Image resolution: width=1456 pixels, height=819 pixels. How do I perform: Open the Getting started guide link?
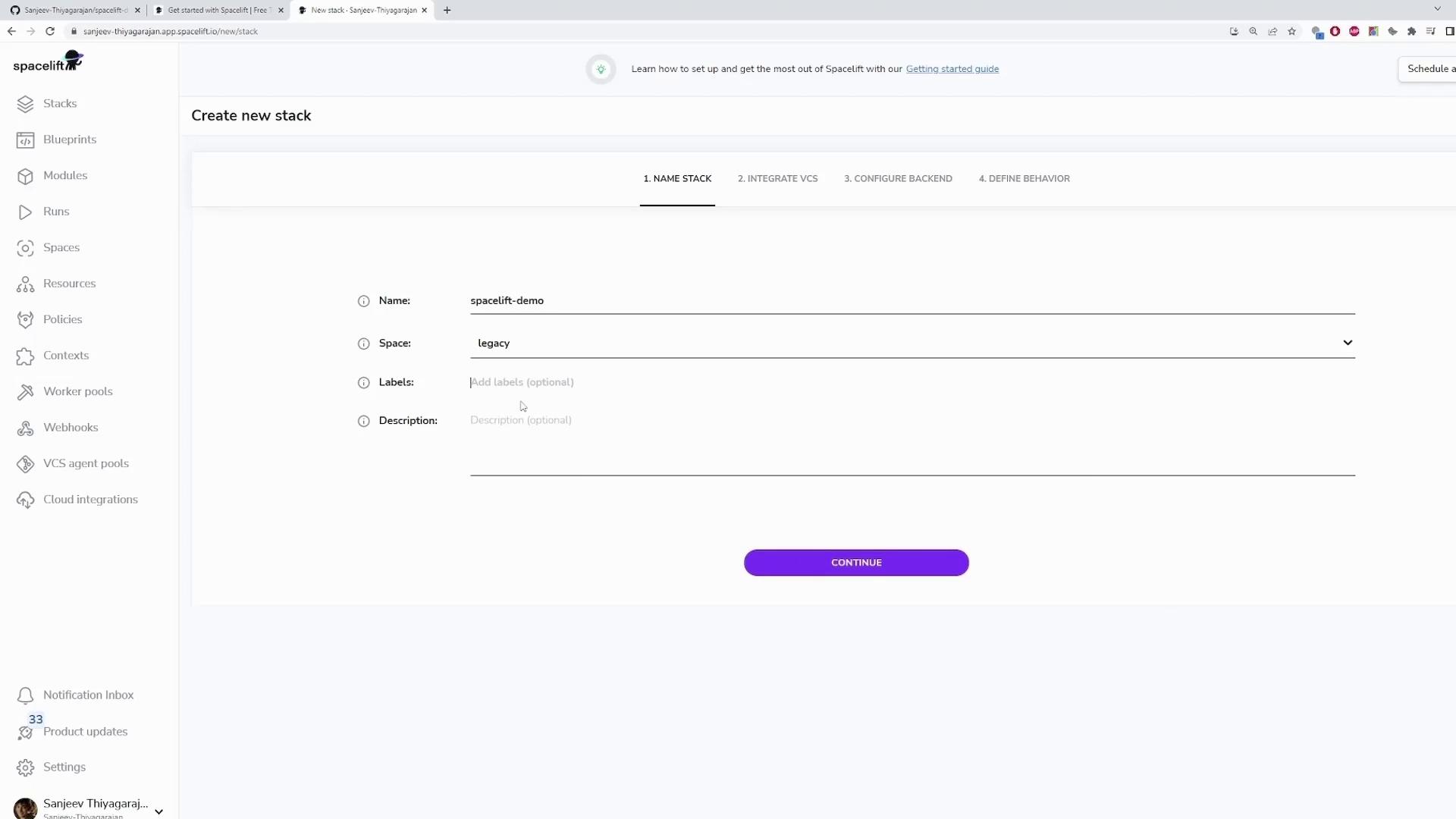[x=952, y=69]
